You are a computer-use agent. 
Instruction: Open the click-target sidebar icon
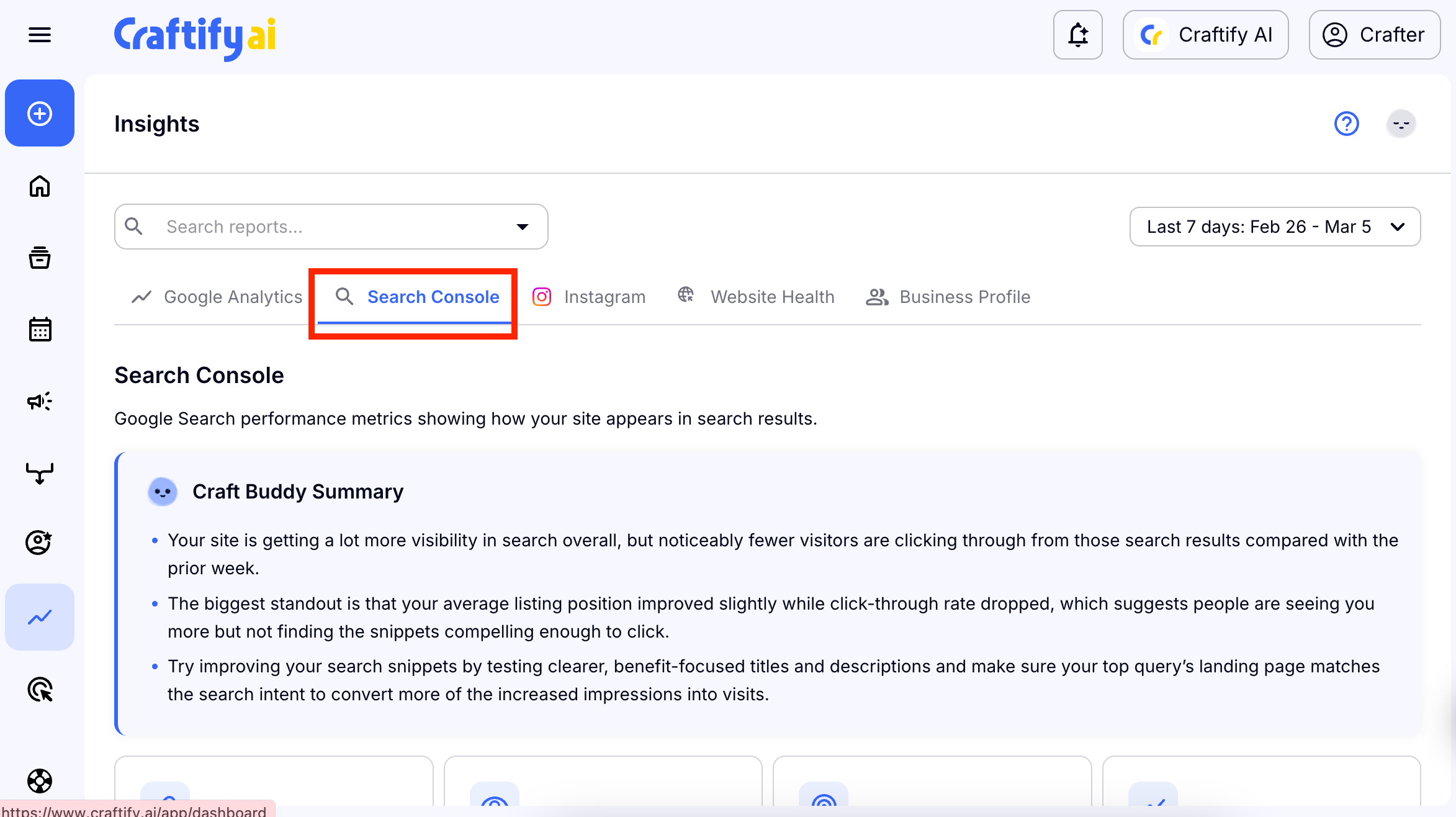(40, 689)
